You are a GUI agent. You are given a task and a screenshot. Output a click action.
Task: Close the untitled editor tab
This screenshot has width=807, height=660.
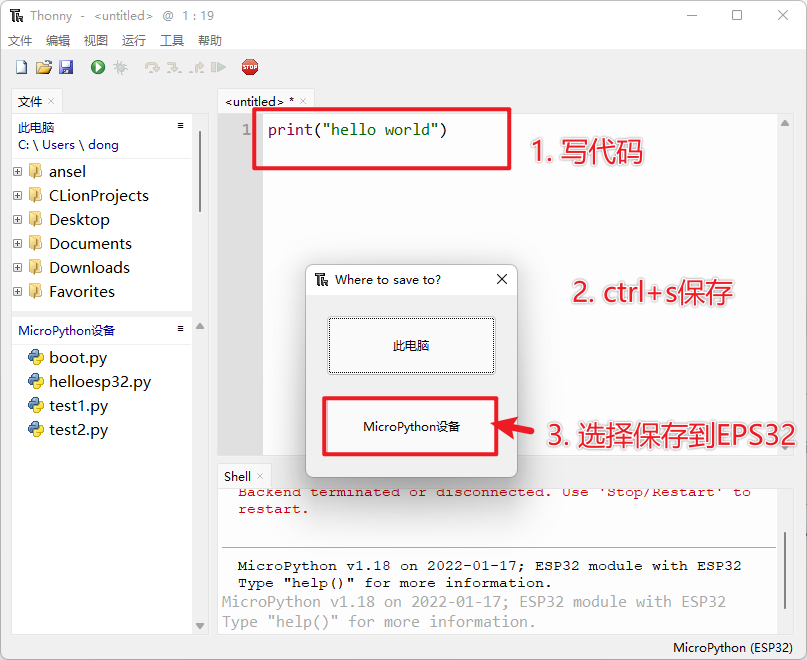(303, 101)
